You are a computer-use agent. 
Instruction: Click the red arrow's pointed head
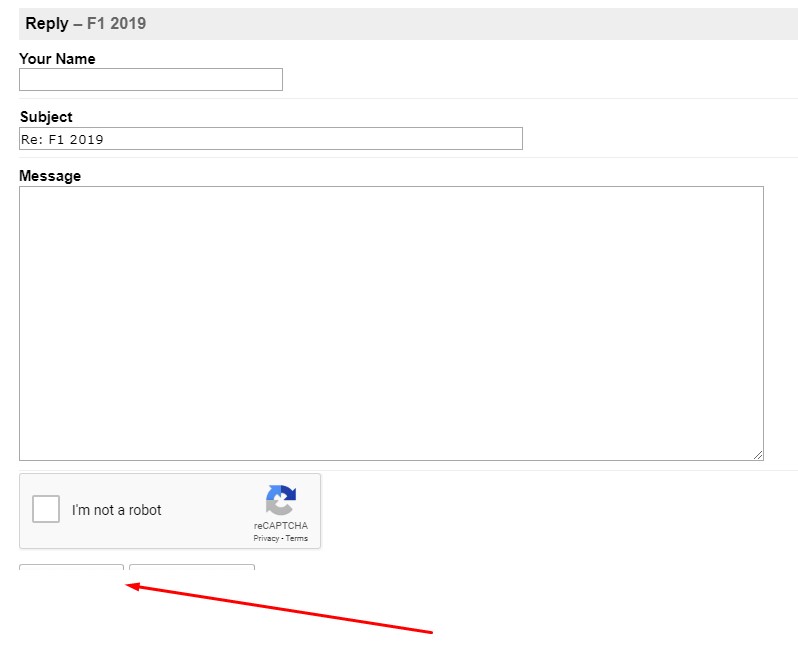click(x=129, y=587)
